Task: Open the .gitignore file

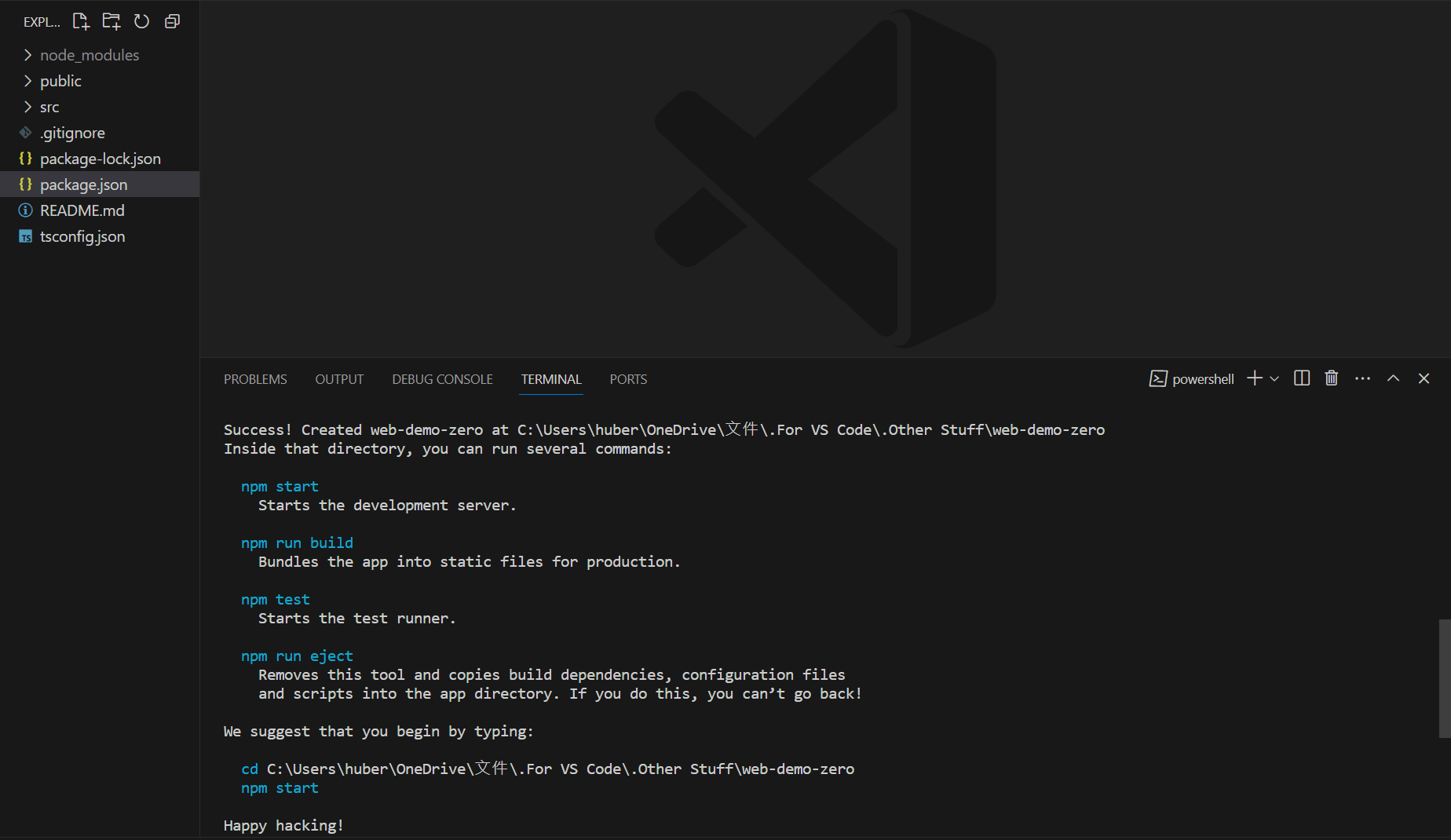Action: tap(100, 133)
